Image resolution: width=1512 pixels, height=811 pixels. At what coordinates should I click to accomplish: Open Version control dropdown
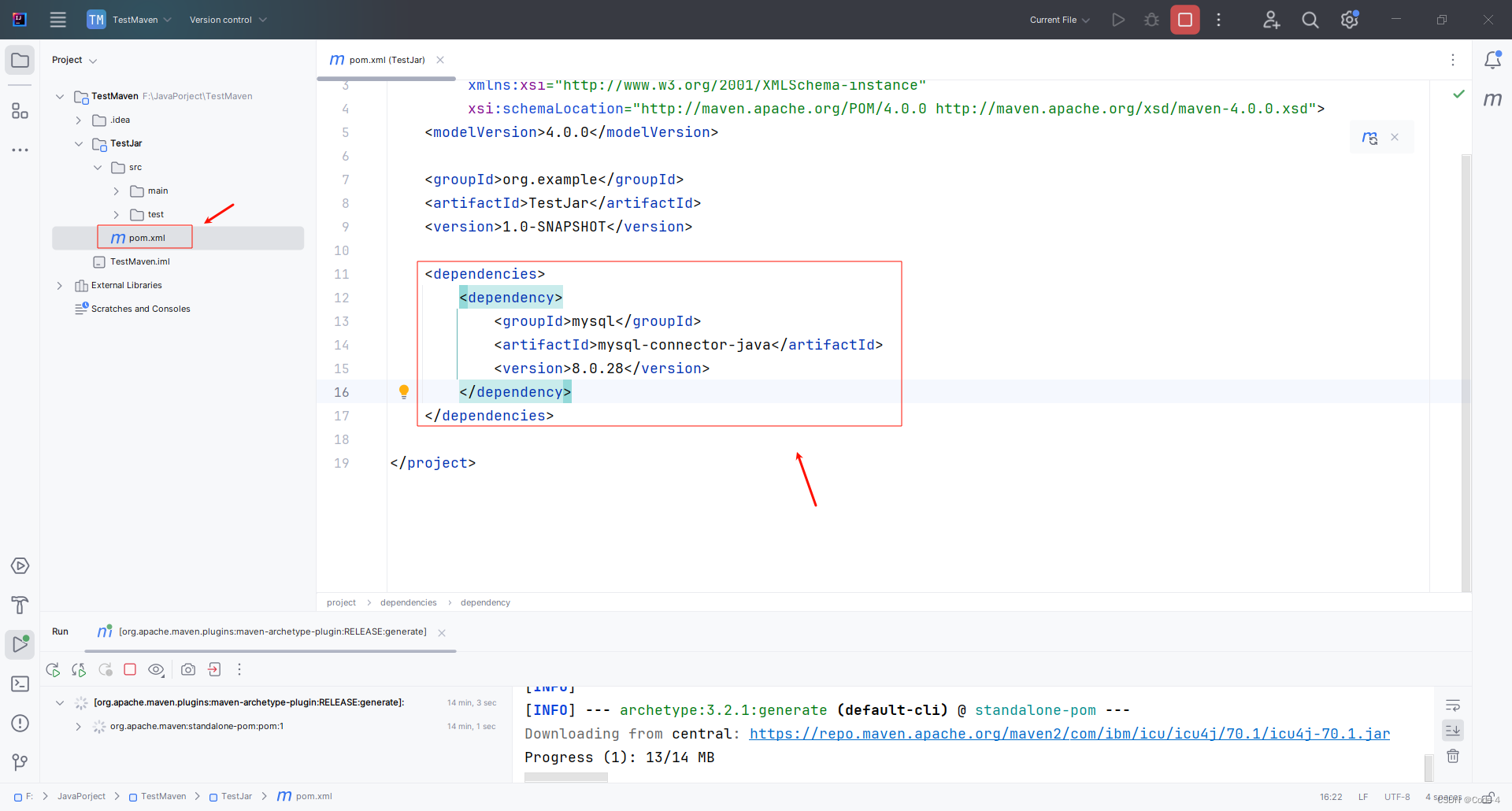228,20
